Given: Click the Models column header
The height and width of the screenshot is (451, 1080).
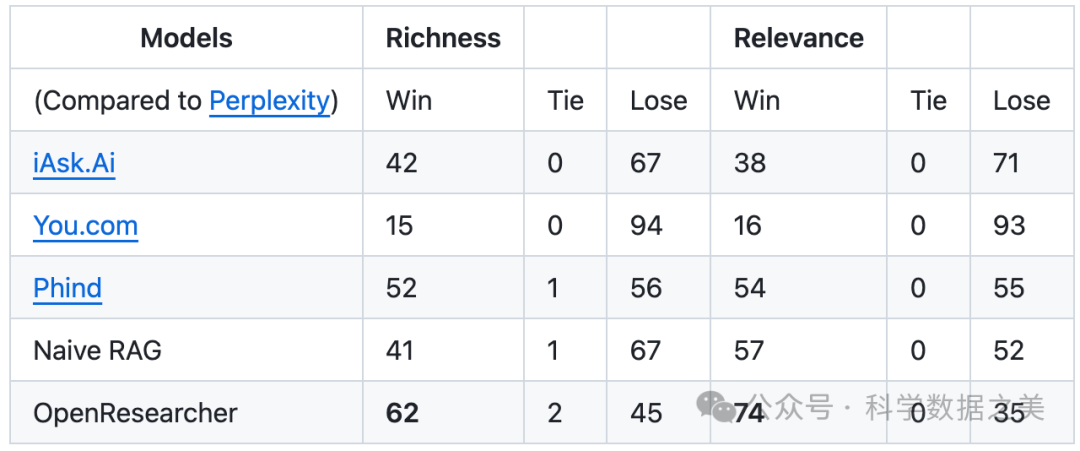Looking at the screenshot, I should [x=186, y=38].
